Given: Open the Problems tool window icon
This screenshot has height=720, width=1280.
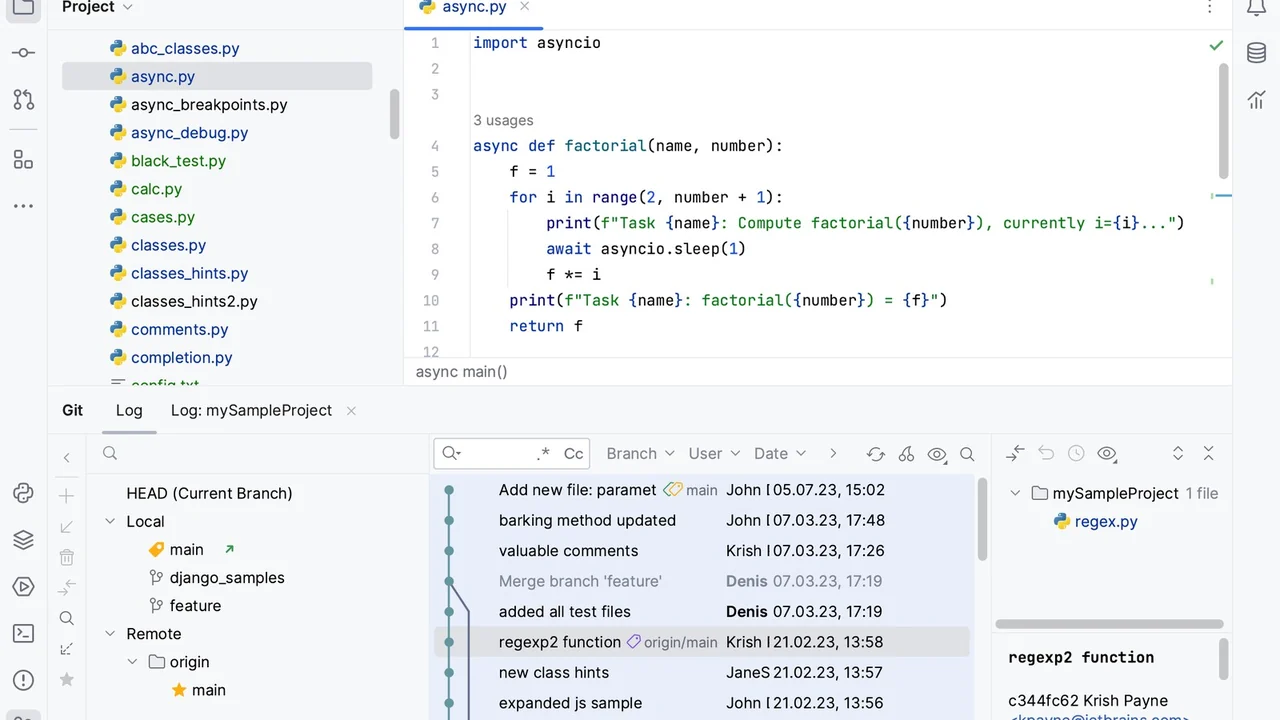Looking at the screenshot, I should click(23, 680).
